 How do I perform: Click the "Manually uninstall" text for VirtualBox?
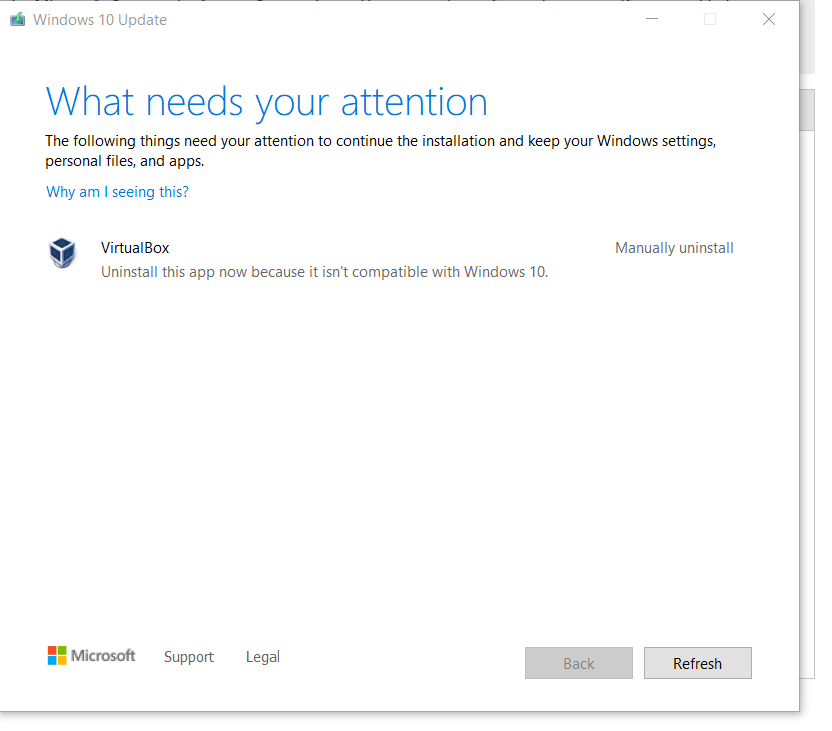coord(674,248)
